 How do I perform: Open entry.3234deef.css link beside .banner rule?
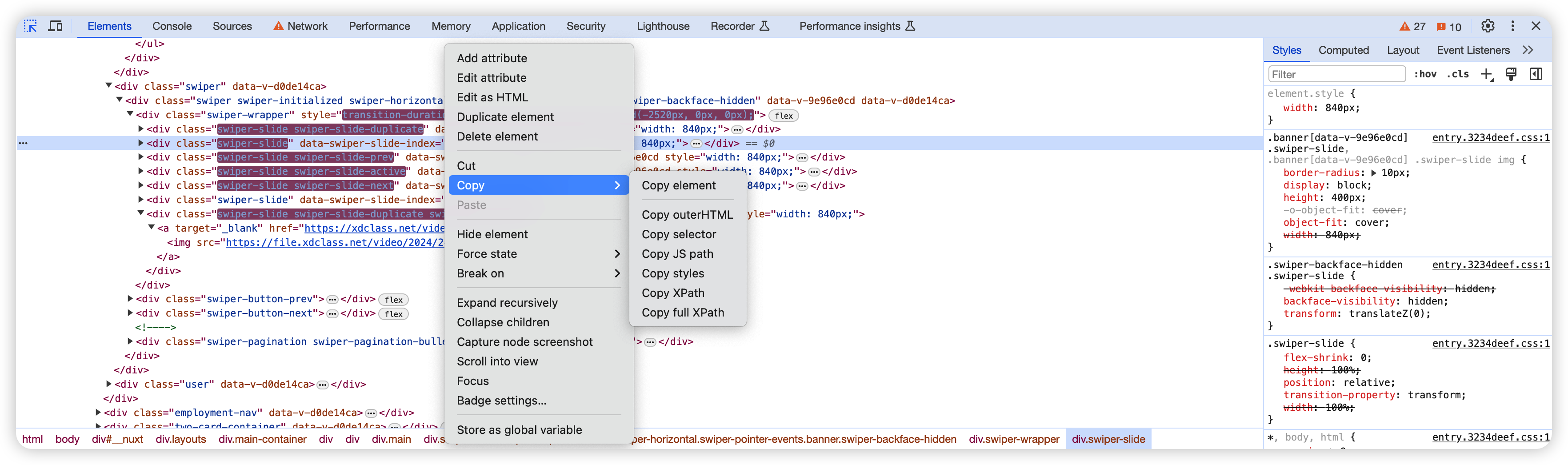coord(1491,138)
